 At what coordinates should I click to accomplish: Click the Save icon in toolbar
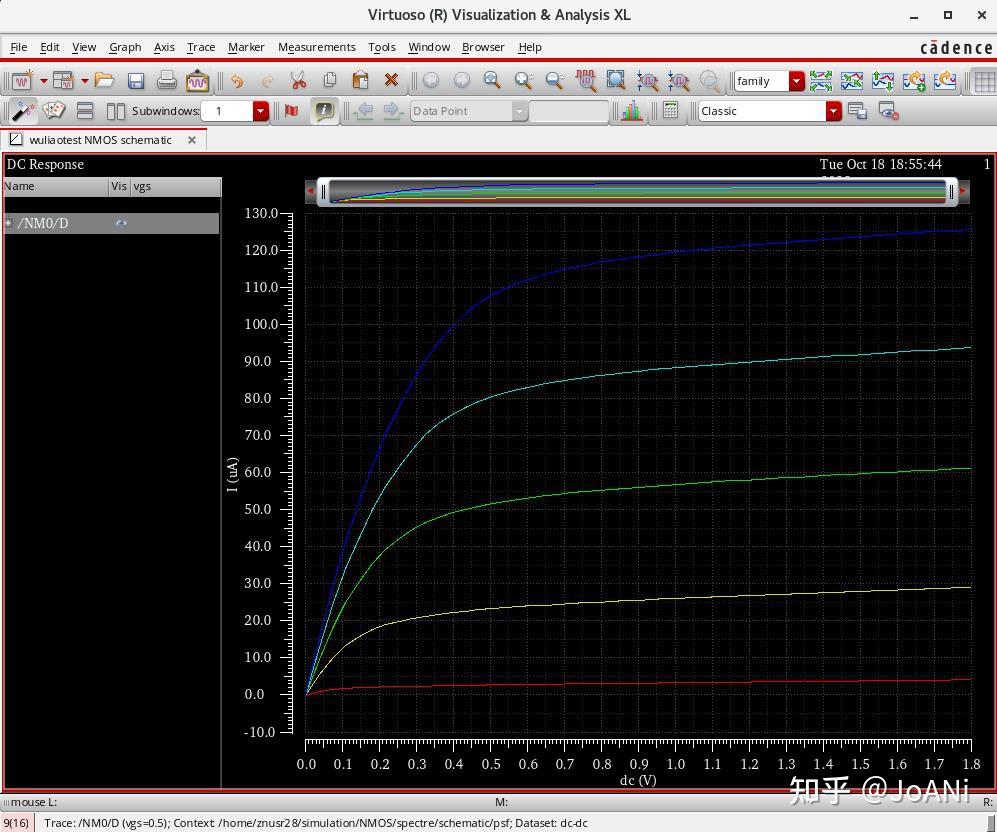tap(136, 81)
